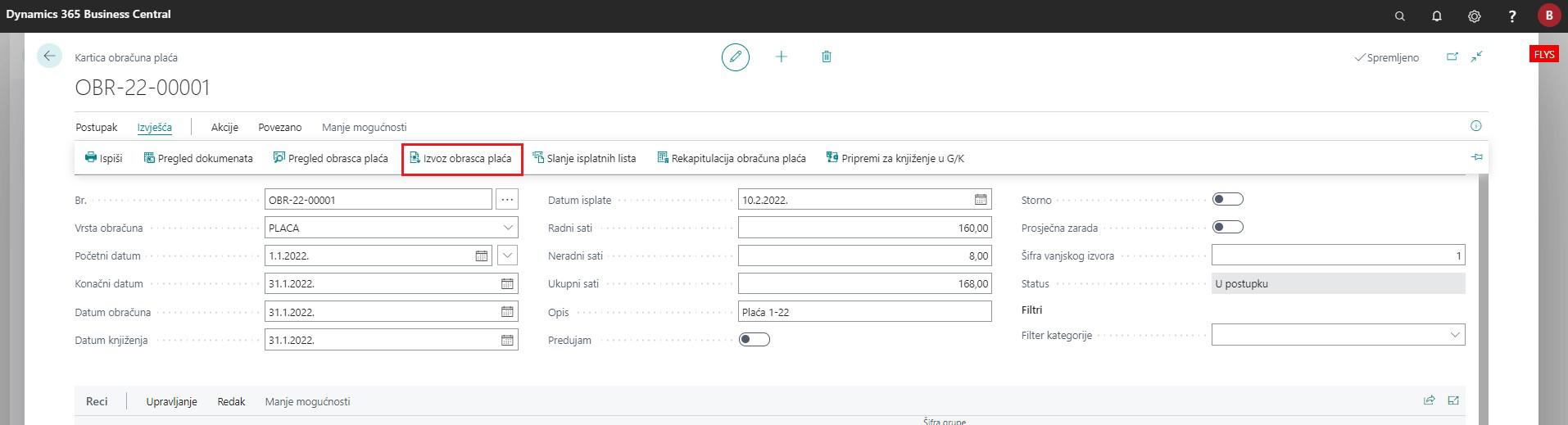
Task: Open Vrsta obračuna dropdown
Action: [508, 228]
